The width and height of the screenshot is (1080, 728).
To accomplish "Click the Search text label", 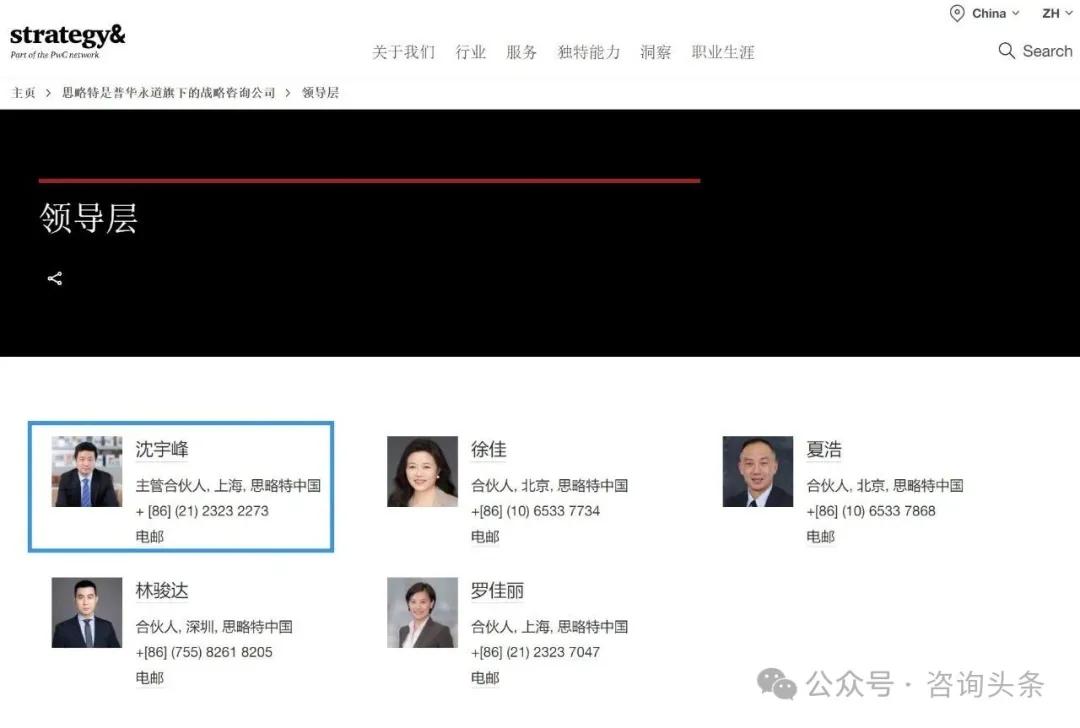I will pyautogui.click(x=1047, y=51).
